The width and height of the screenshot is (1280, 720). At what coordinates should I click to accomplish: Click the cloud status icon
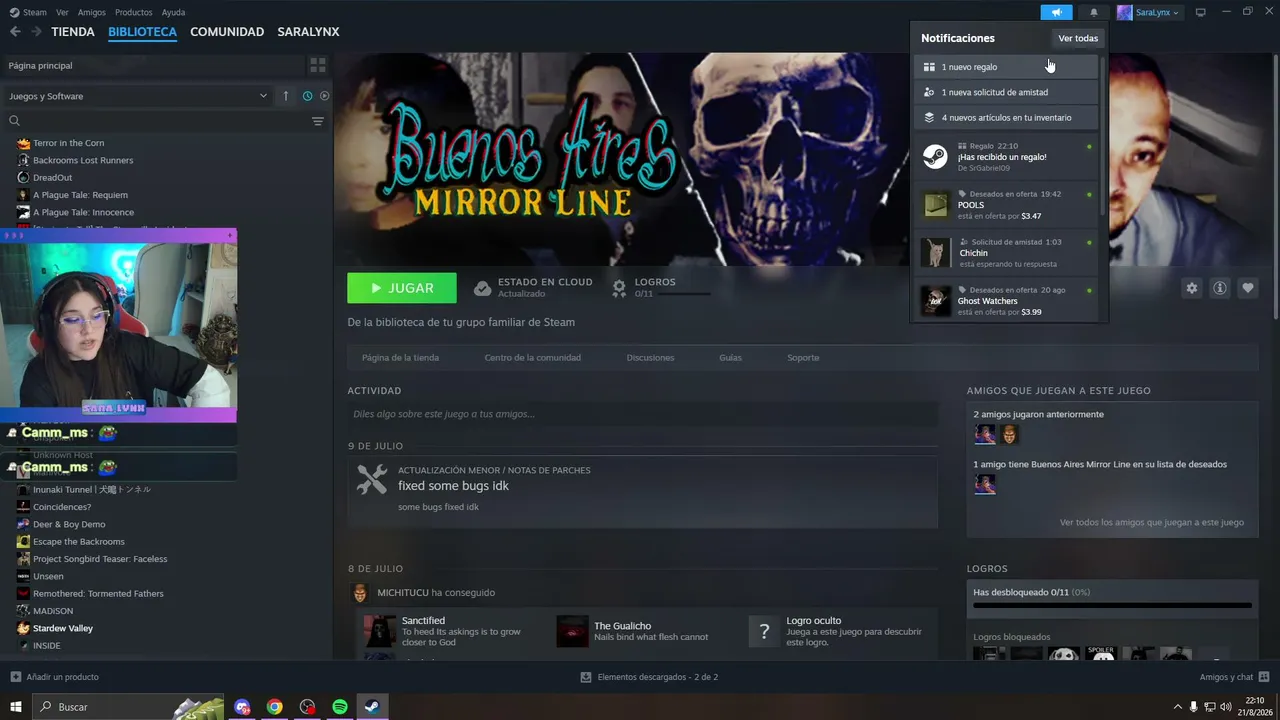point(482,288)
